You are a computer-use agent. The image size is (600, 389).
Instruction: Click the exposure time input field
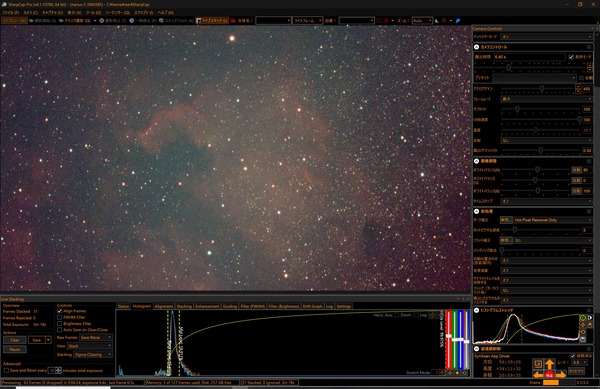pyautogui.click(x=529, y=57)
